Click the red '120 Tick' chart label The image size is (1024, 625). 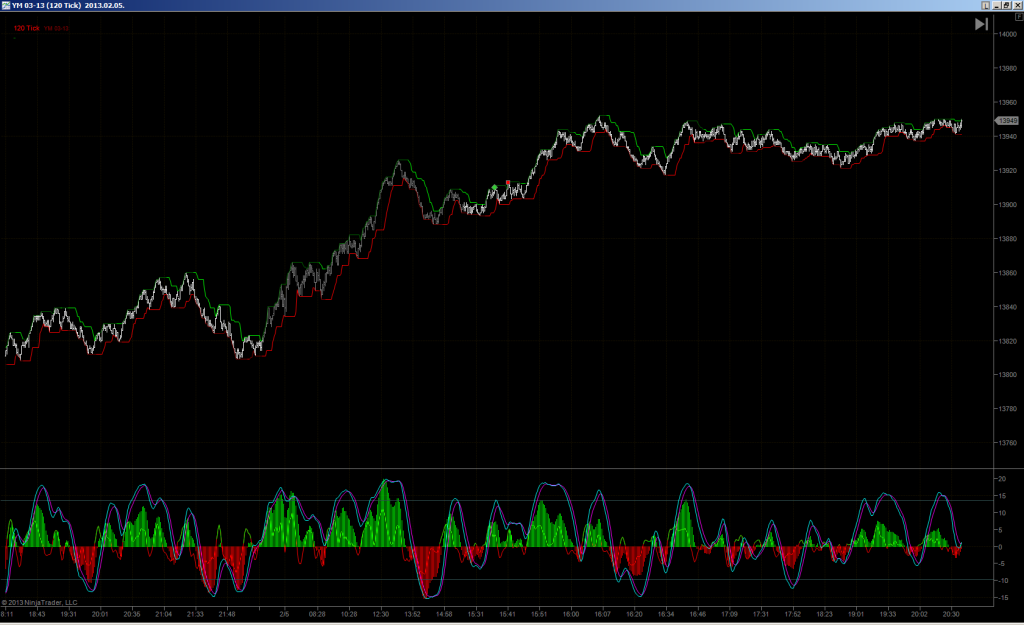point(27,29)
